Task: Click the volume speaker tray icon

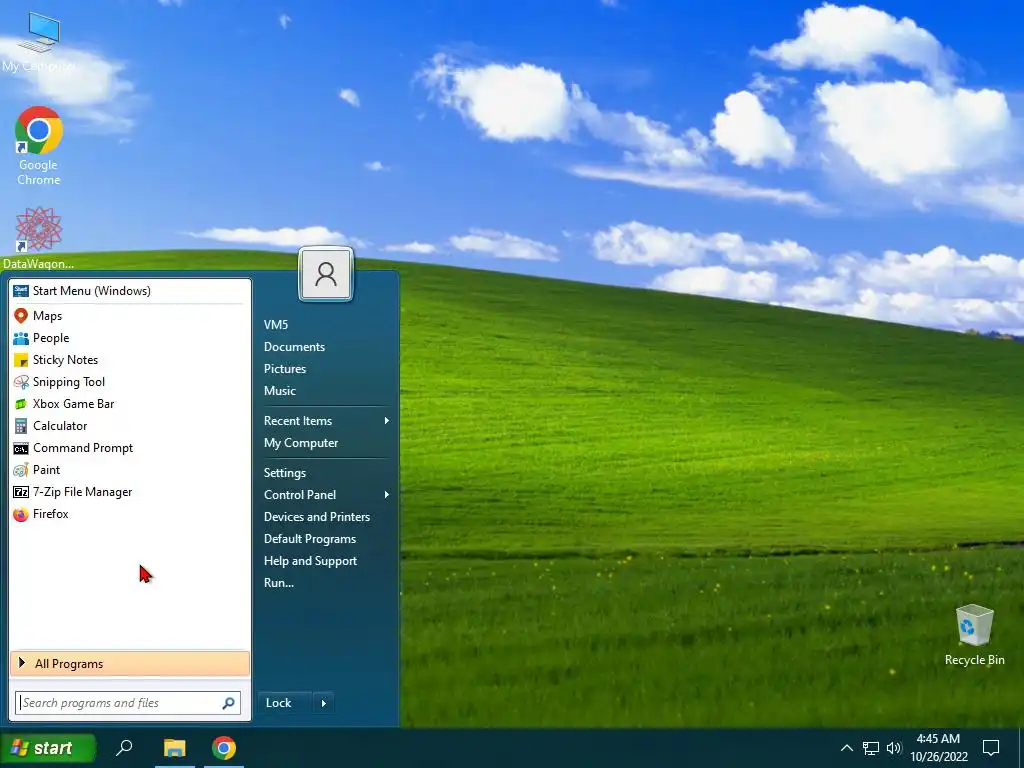Action: coord(894,748)
